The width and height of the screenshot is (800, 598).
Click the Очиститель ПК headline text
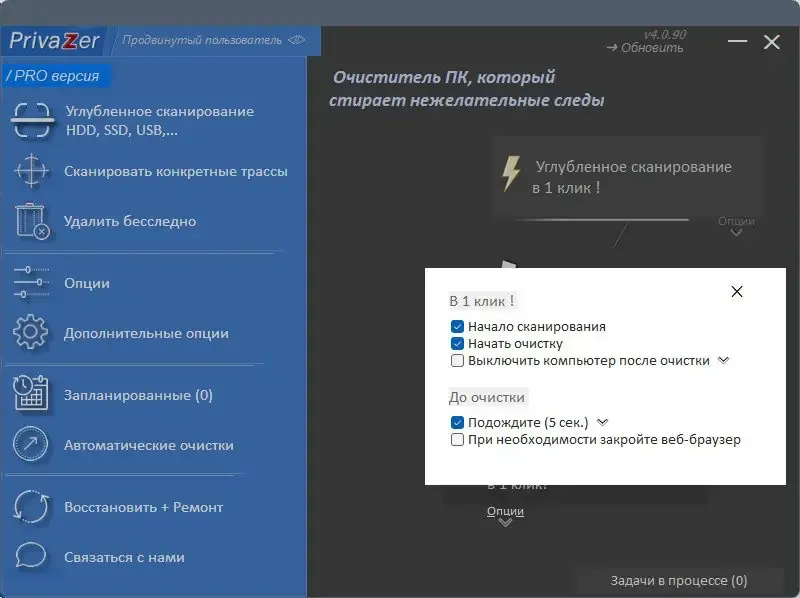[466, 88]
